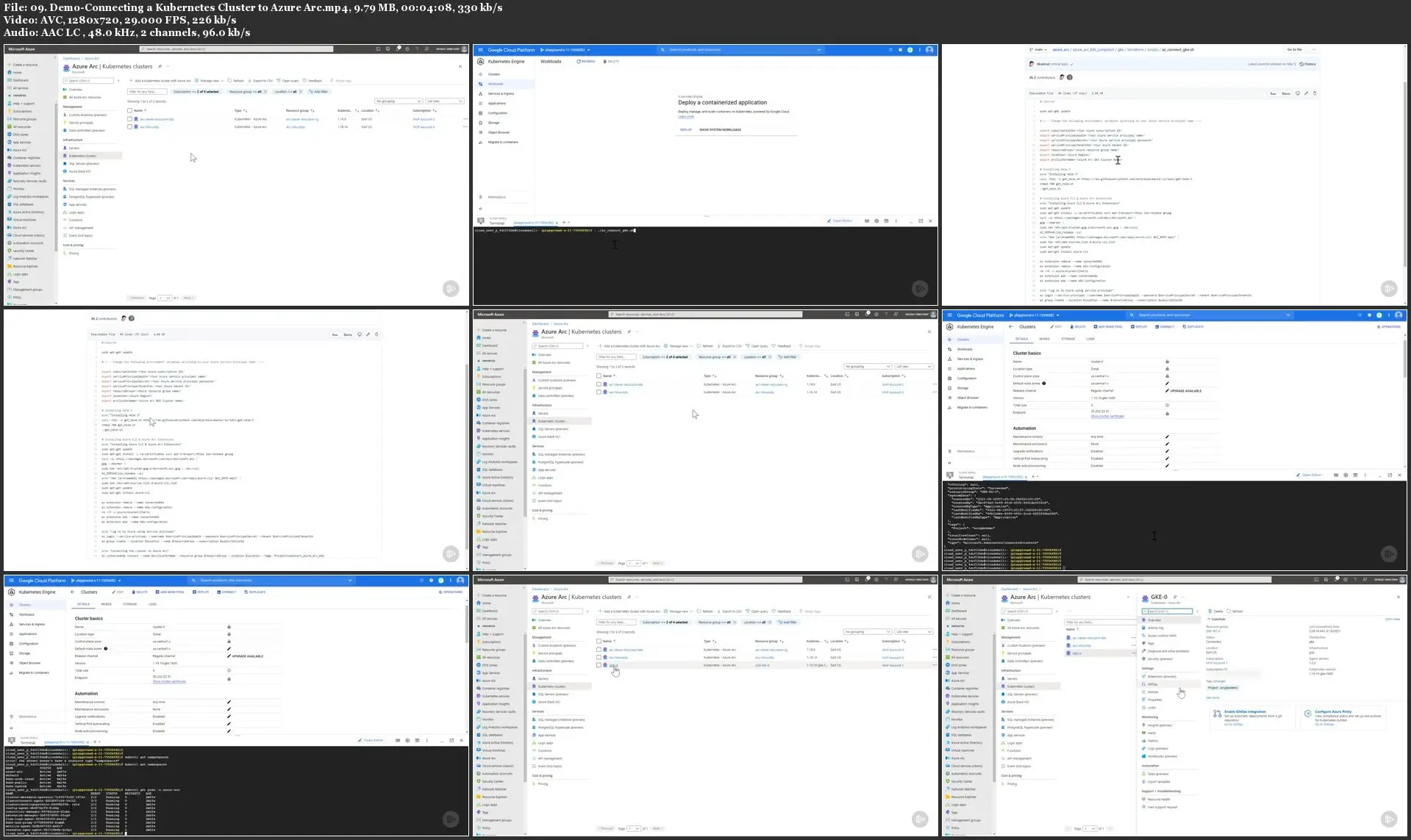This screenshot has width=1411, height=840.
Task: Open Insights (preview) icon under GKE-0 Monitoring
Action: [x=1144, y=725]
